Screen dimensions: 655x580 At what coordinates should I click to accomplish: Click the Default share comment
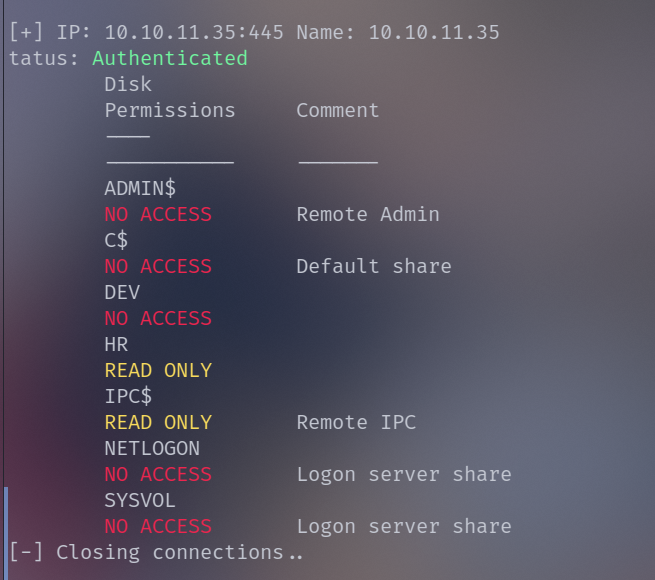[x=374, y=266]
